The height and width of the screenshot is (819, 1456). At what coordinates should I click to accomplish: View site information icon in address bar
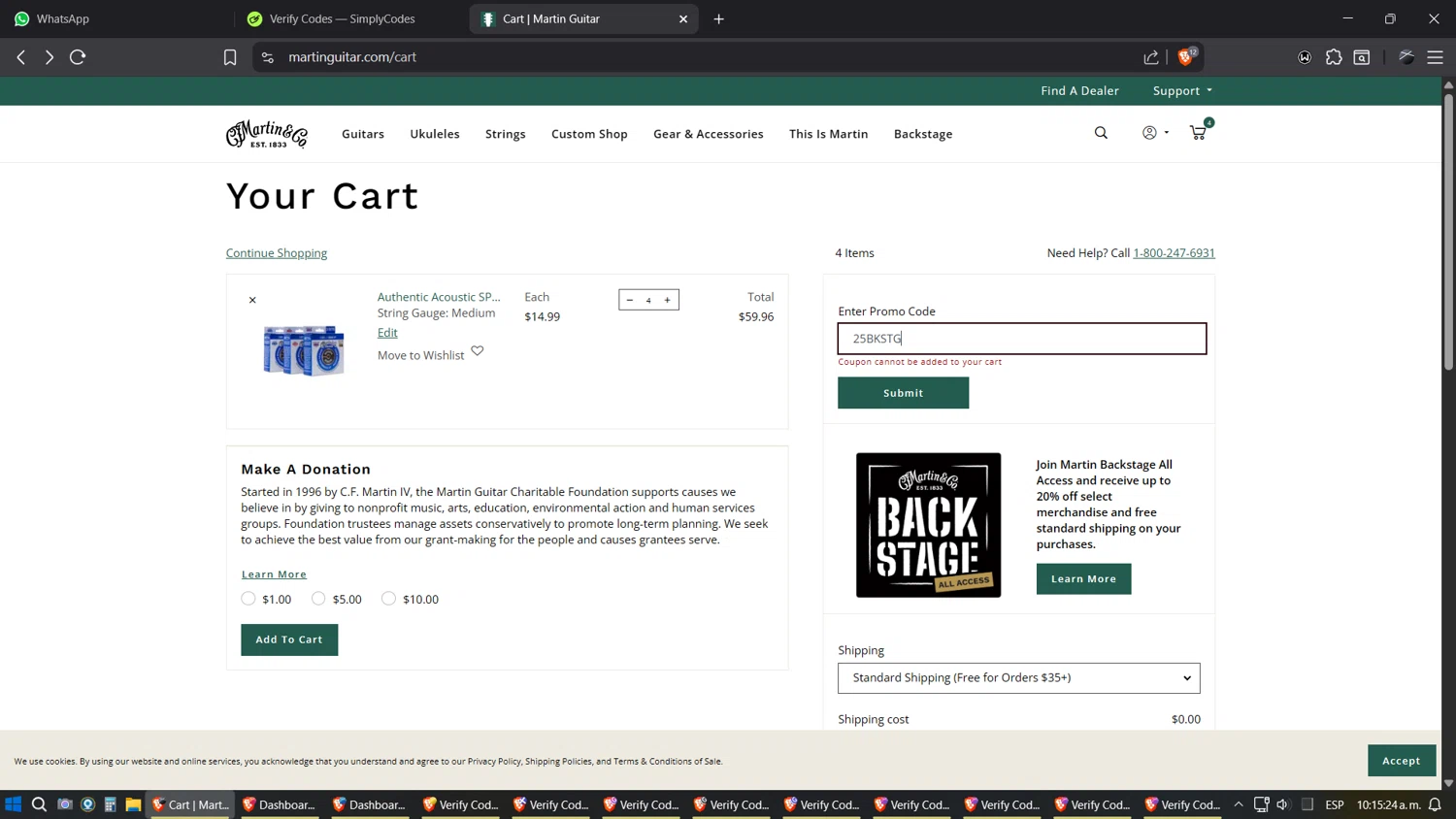pyautogui.click(x=268, y=57)
